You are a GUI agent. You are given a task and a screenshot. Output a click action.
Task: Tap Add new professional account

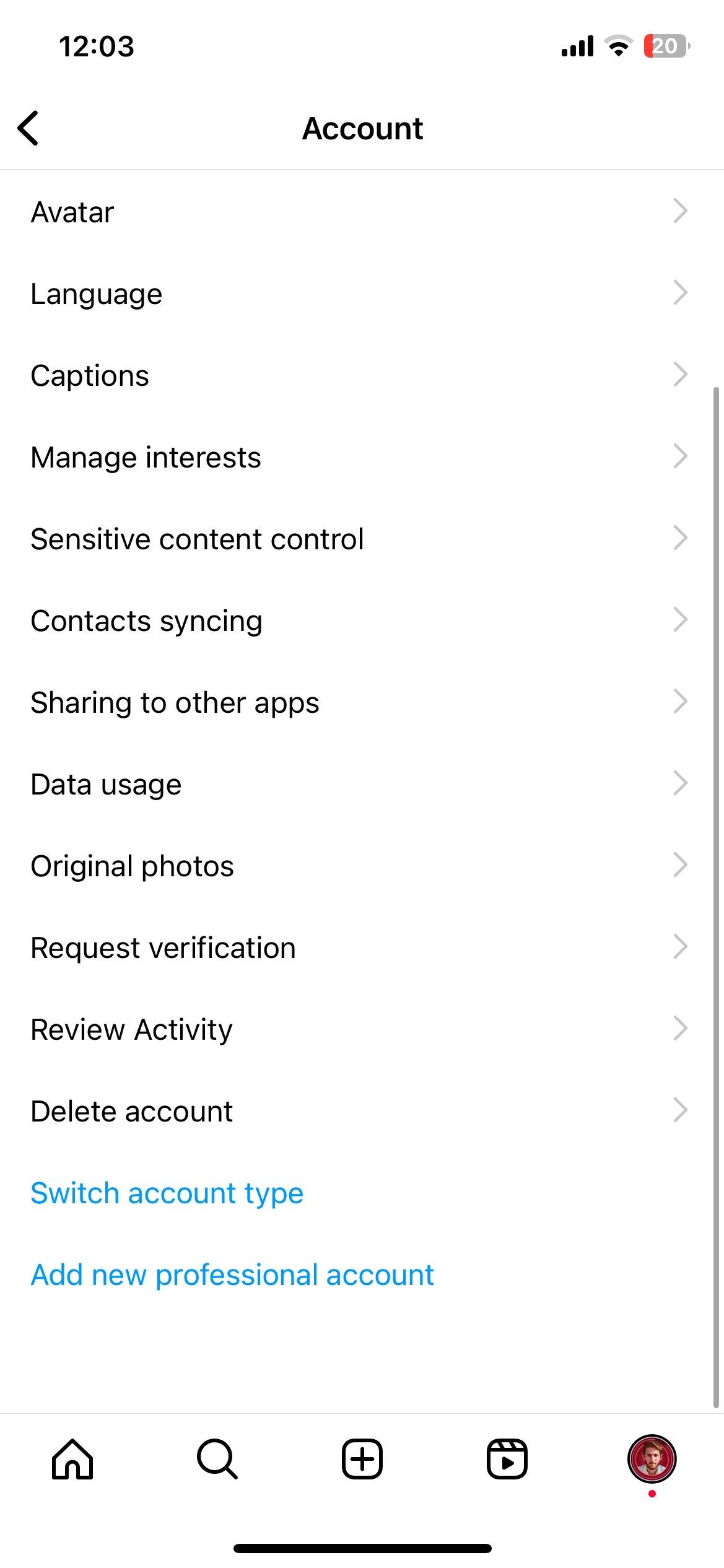coord(232,1274)
